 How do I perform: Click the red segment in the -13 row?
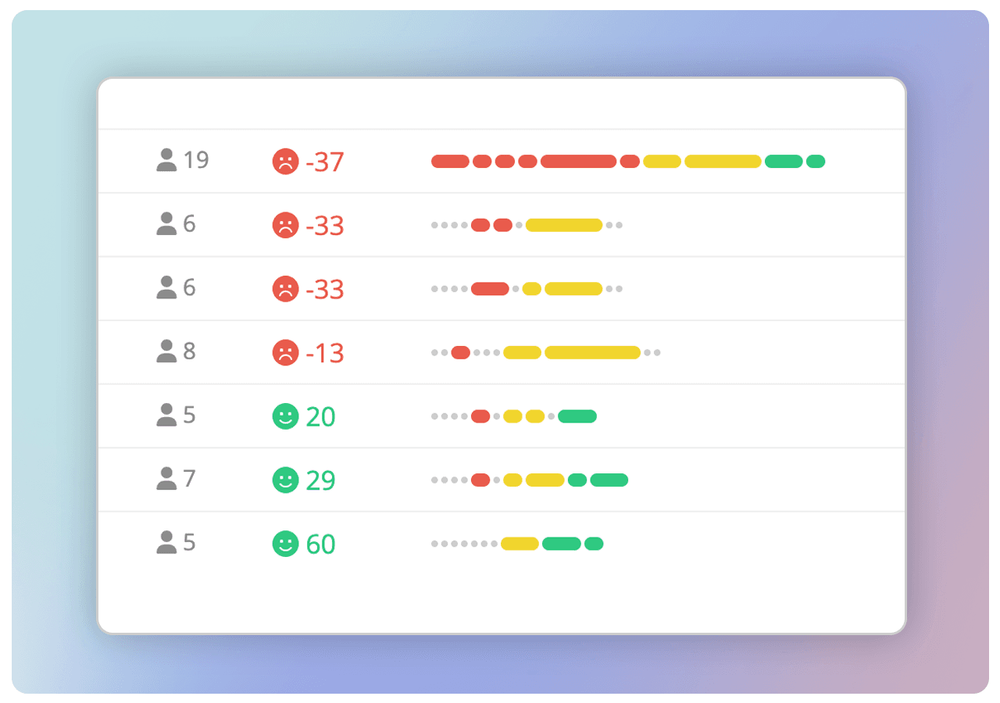pos(460,353)
